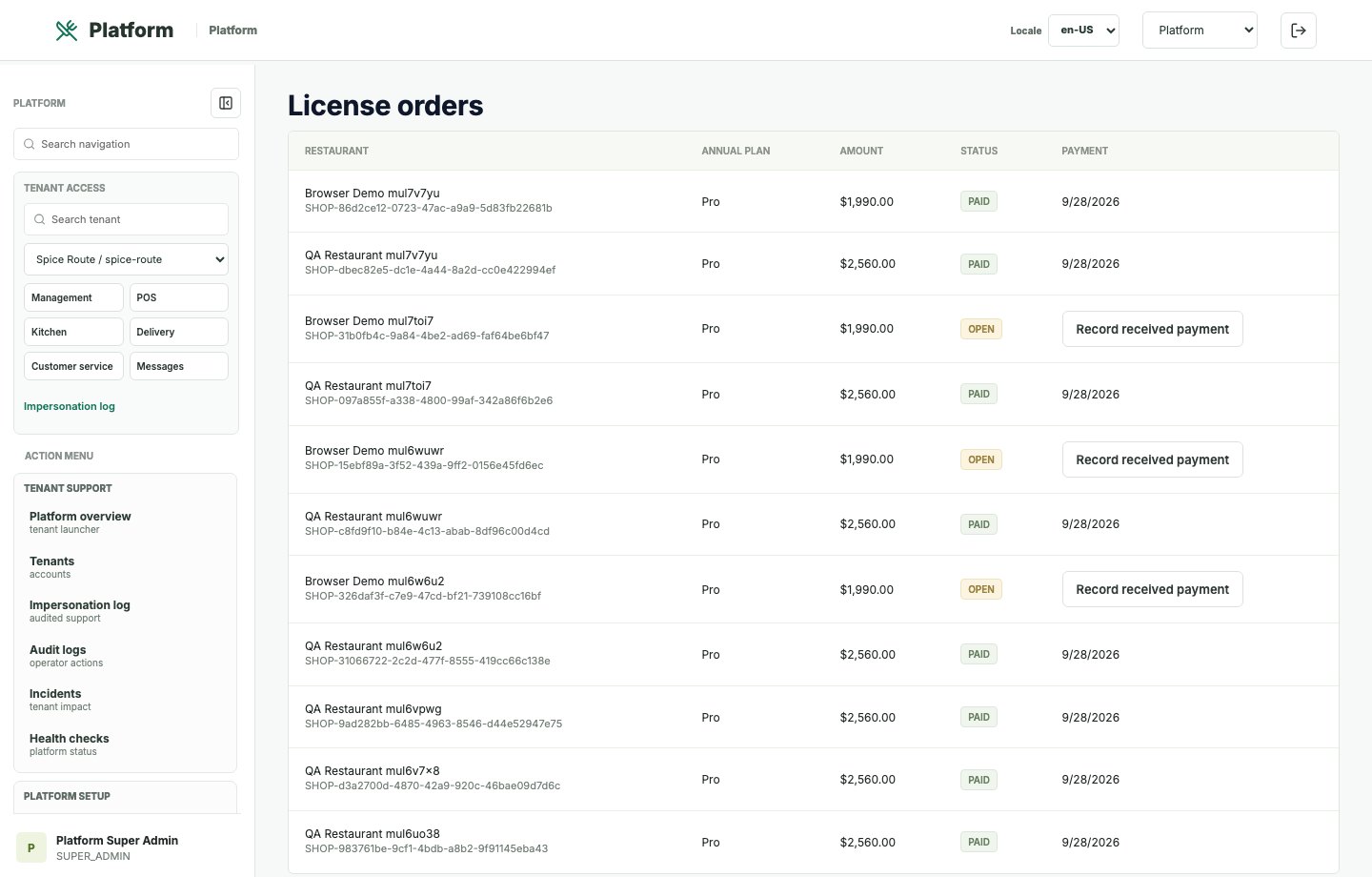Click the logout icon button

coord(1299,31)
